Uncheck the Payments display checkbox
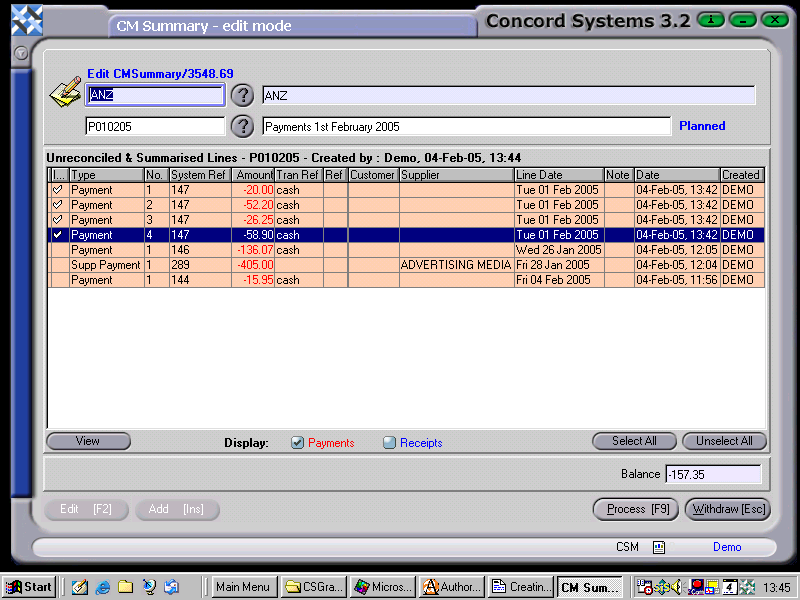 296,442
